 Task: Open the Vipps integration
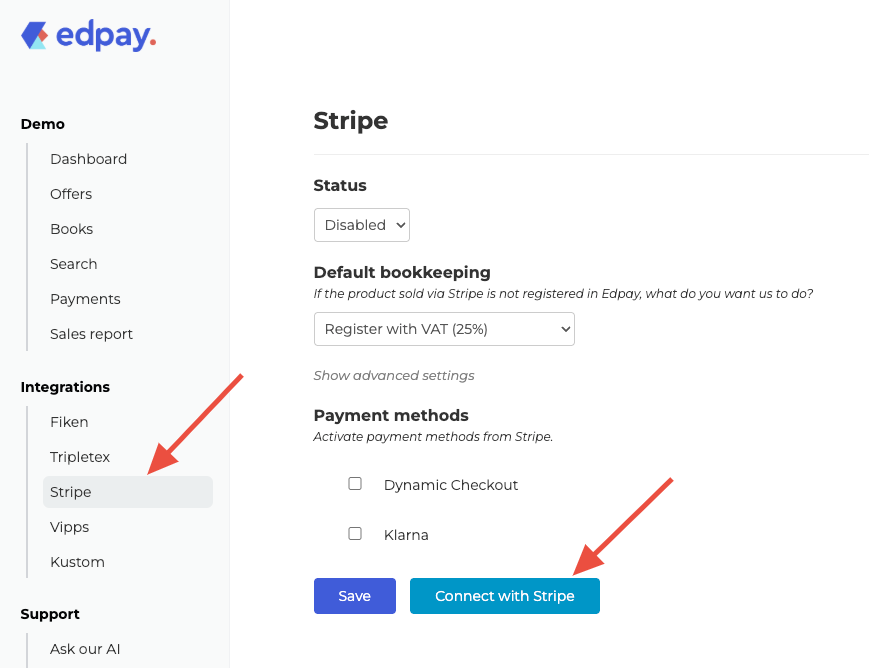pyautogui.click(x=69, y=527)
